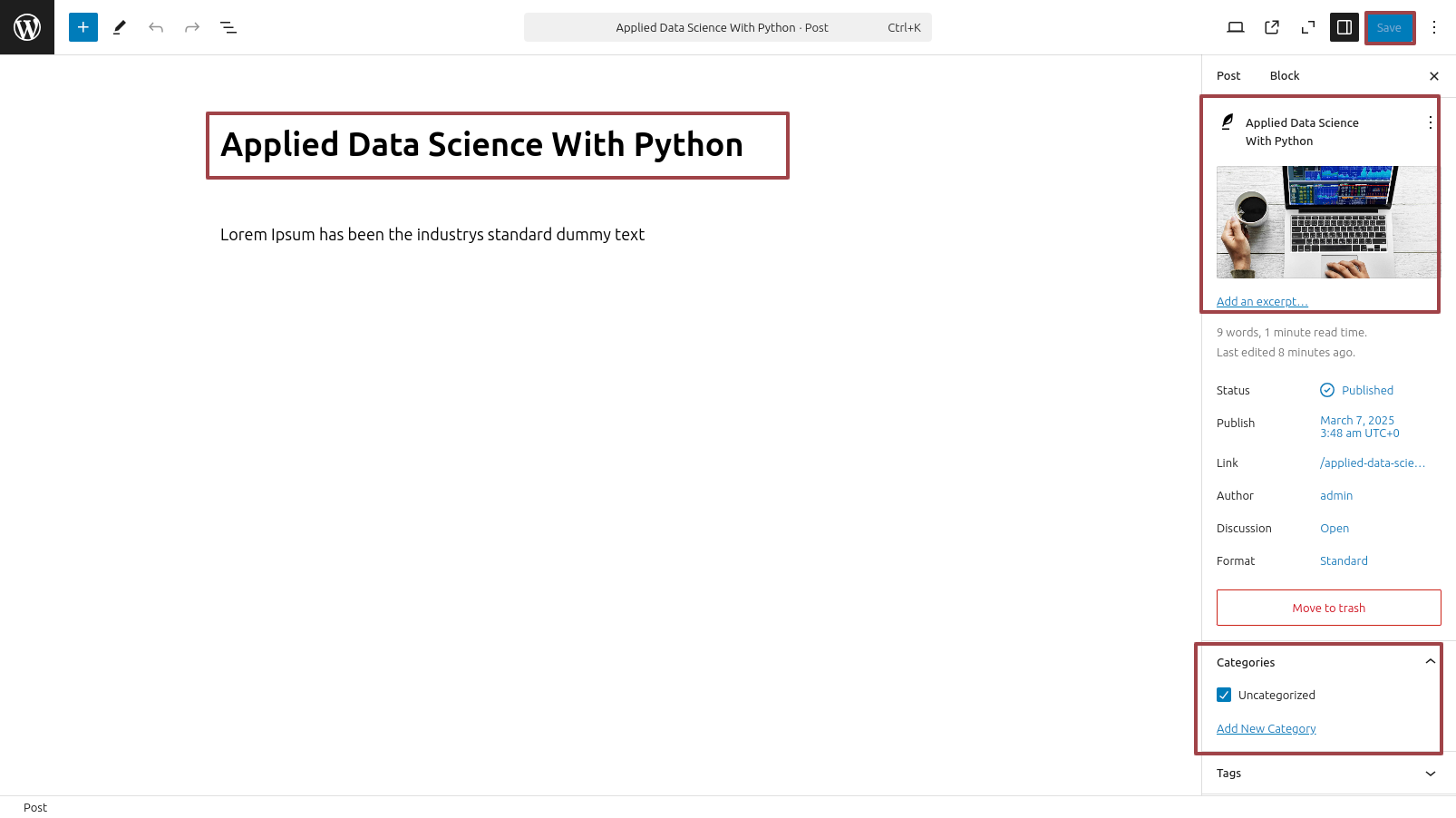Uncheck the Uncategorized category checkbox
1456x818 pixels.
click(1224, 695)
